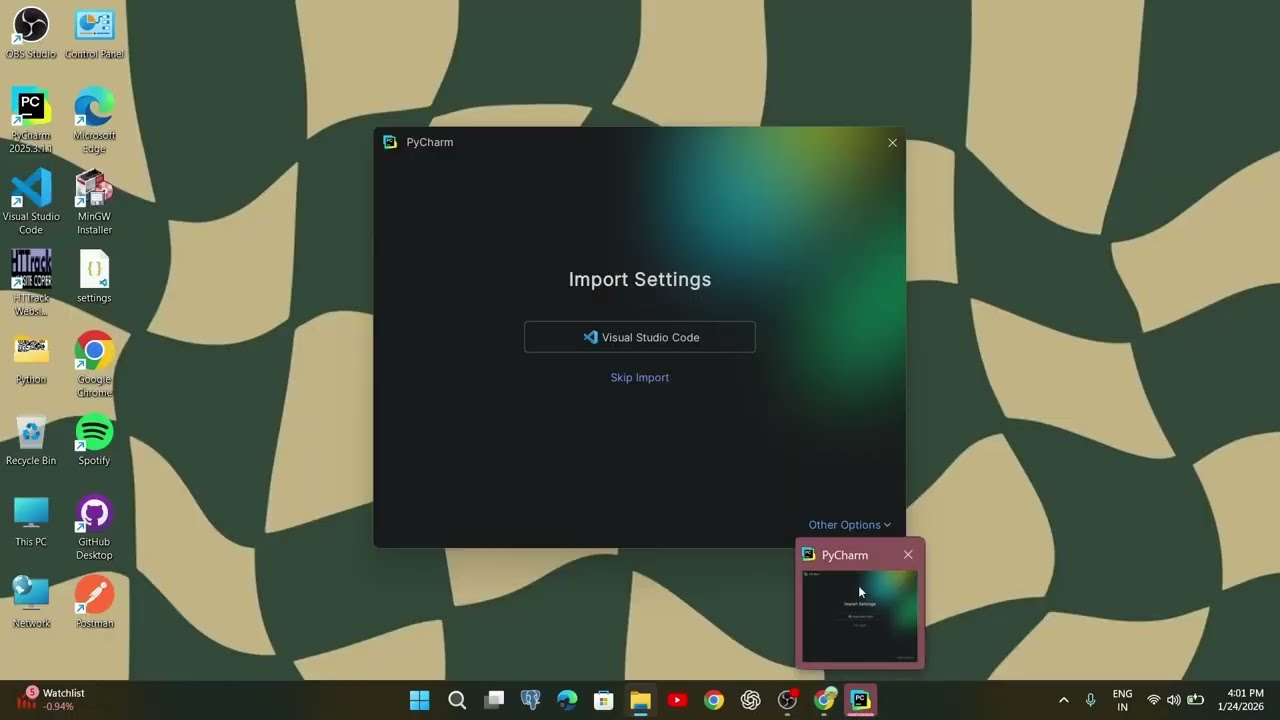
Task: Select the Python folder on desktop
Action: point(31,358)
